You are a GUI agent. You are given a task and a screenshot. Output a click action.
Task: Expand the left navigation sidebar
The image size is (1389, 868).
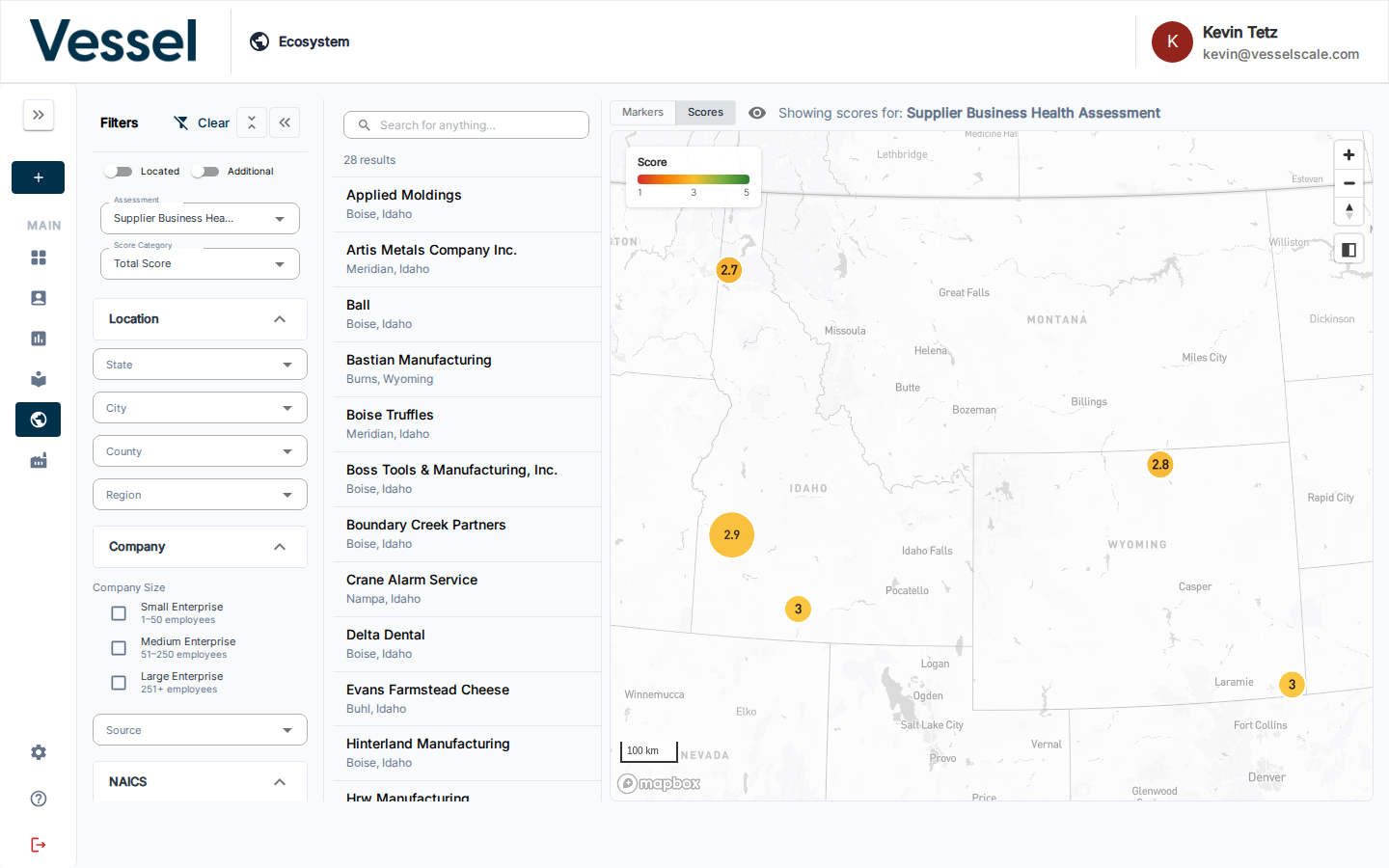click(39, 115)
